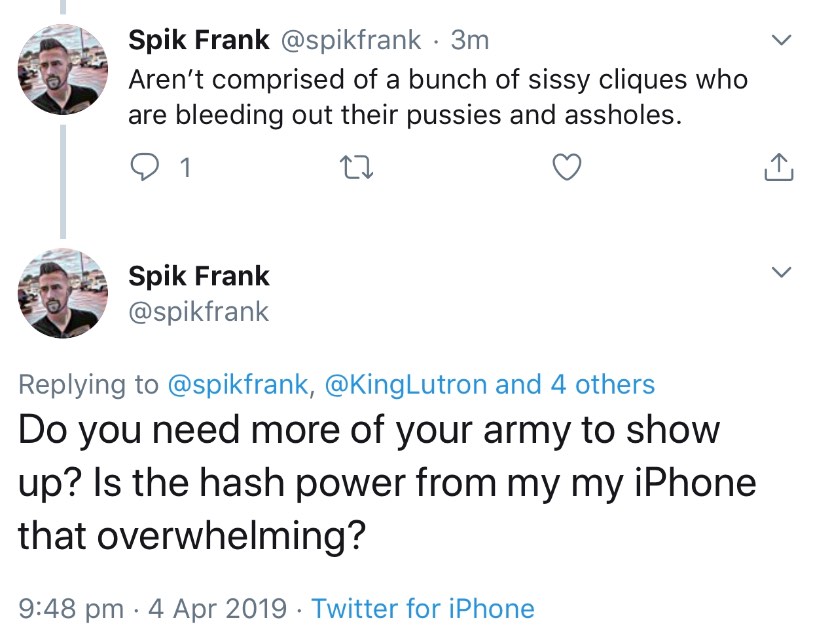Show the "4 others" being replied to

(x=590, y=384)
